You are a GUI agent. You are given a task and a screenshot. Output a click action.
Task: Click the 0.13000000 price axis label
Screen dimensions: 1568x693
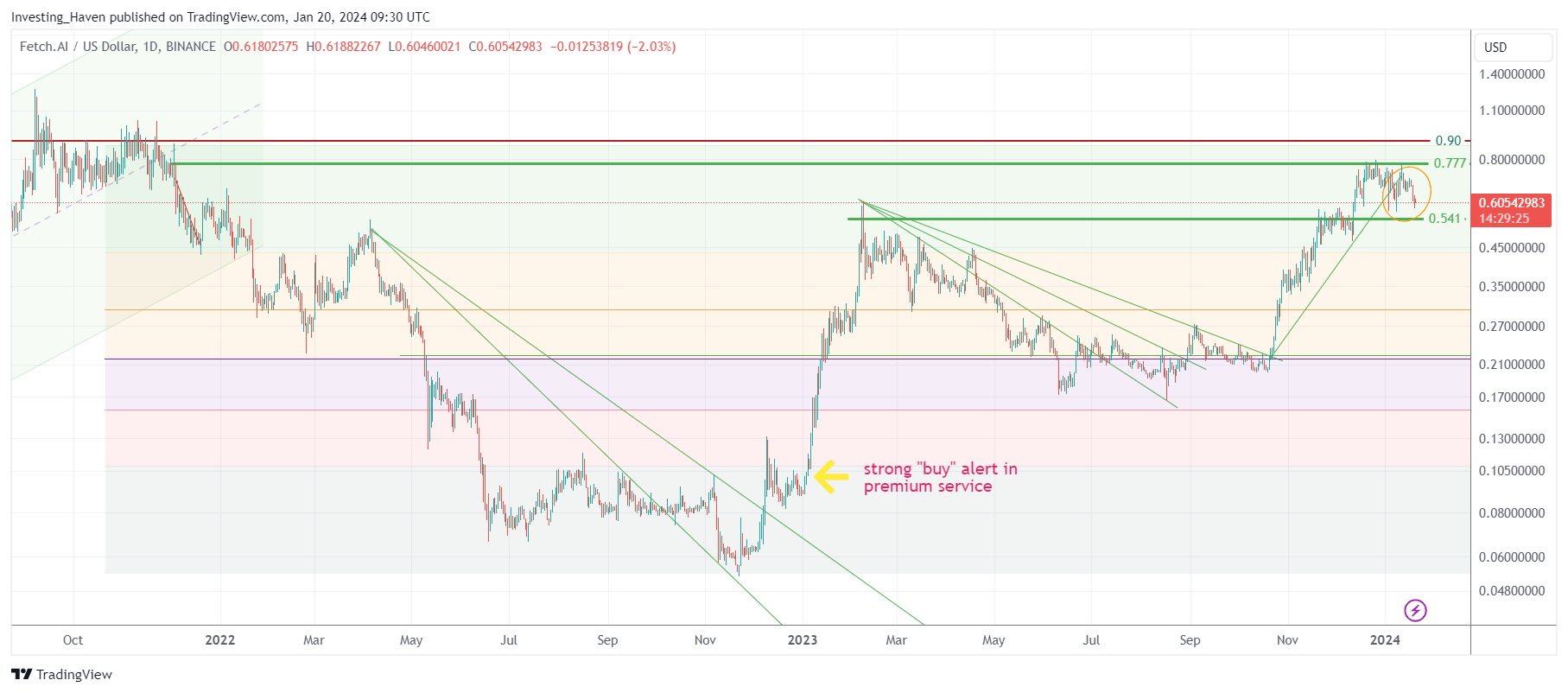pos(1512,439)
